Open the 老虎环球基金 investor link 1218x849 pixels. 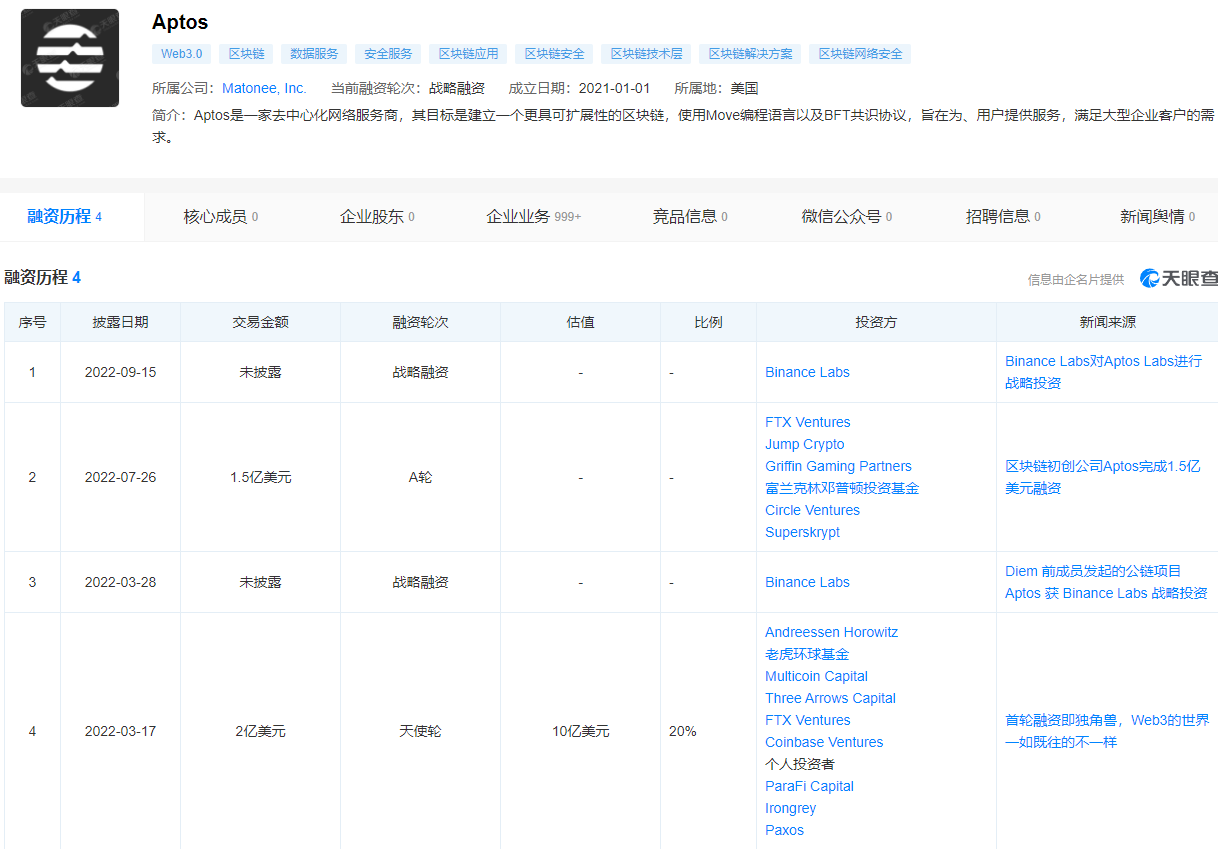pos(807,654)
